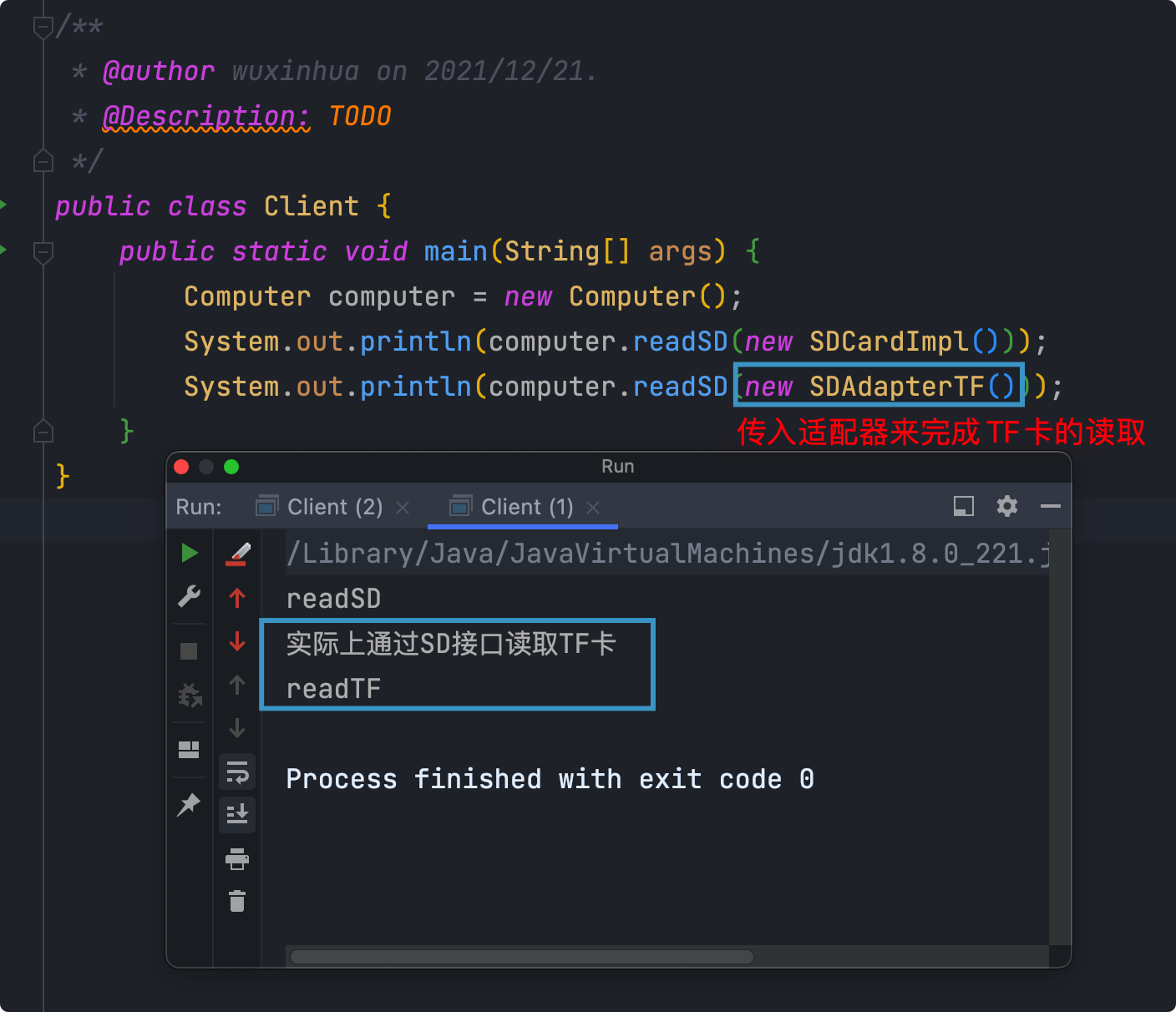Run Client class from gutter arrow
This screenshot has height=1012, width=1176.
(4, 205)
